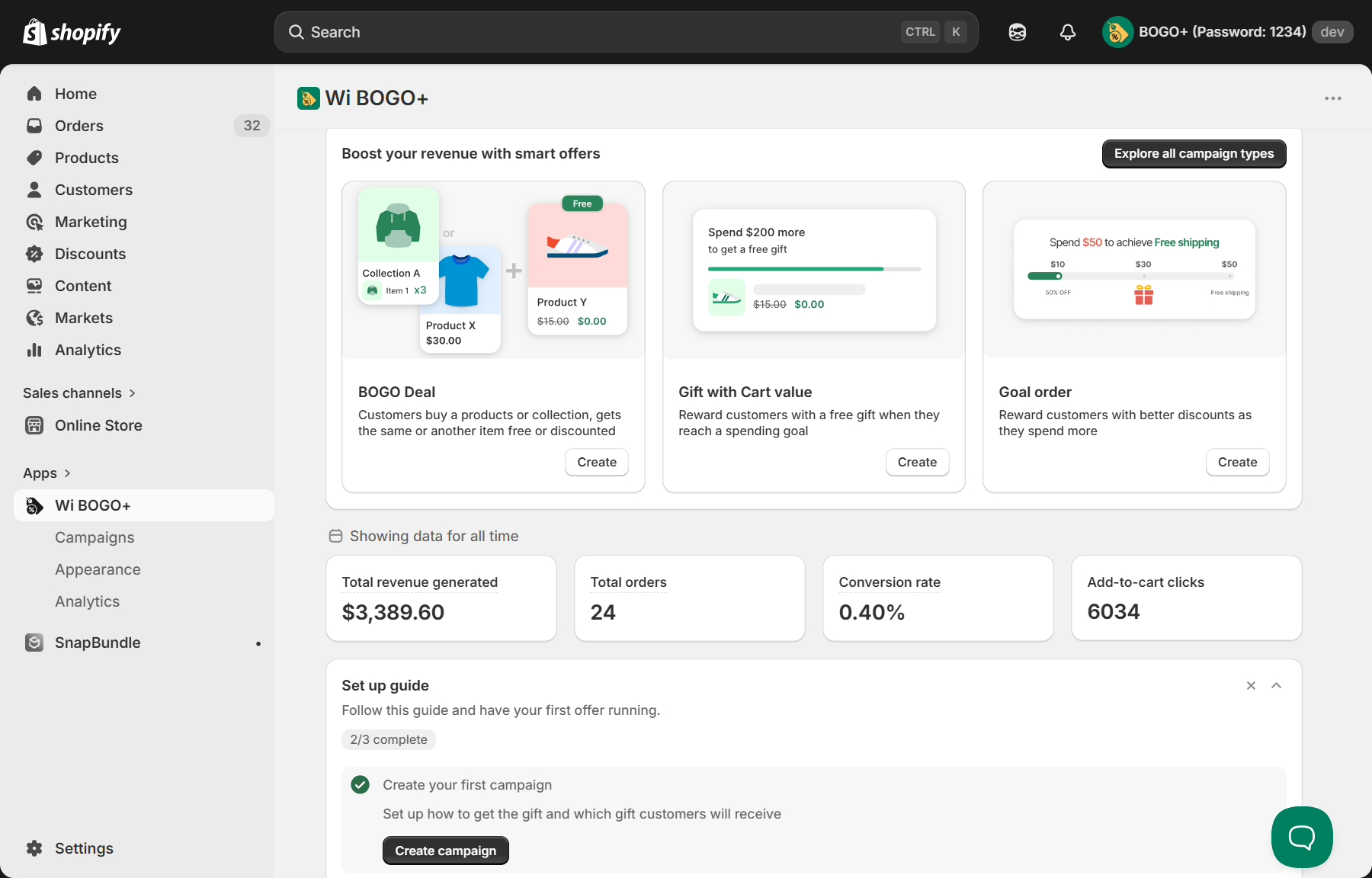Click the Analytics bar chart icon

(34, 350)
